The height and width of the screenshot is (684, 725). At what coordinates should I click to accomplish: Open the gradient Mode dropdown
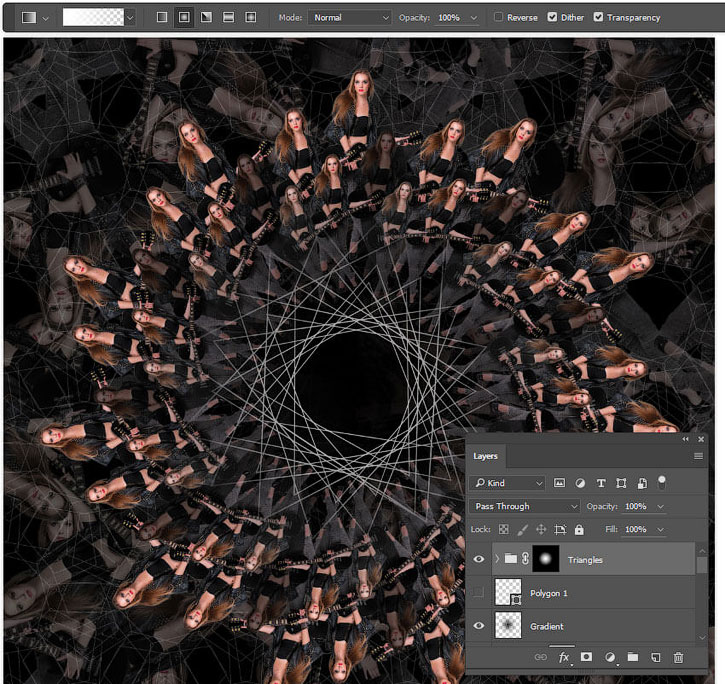[x=350, y=18]
